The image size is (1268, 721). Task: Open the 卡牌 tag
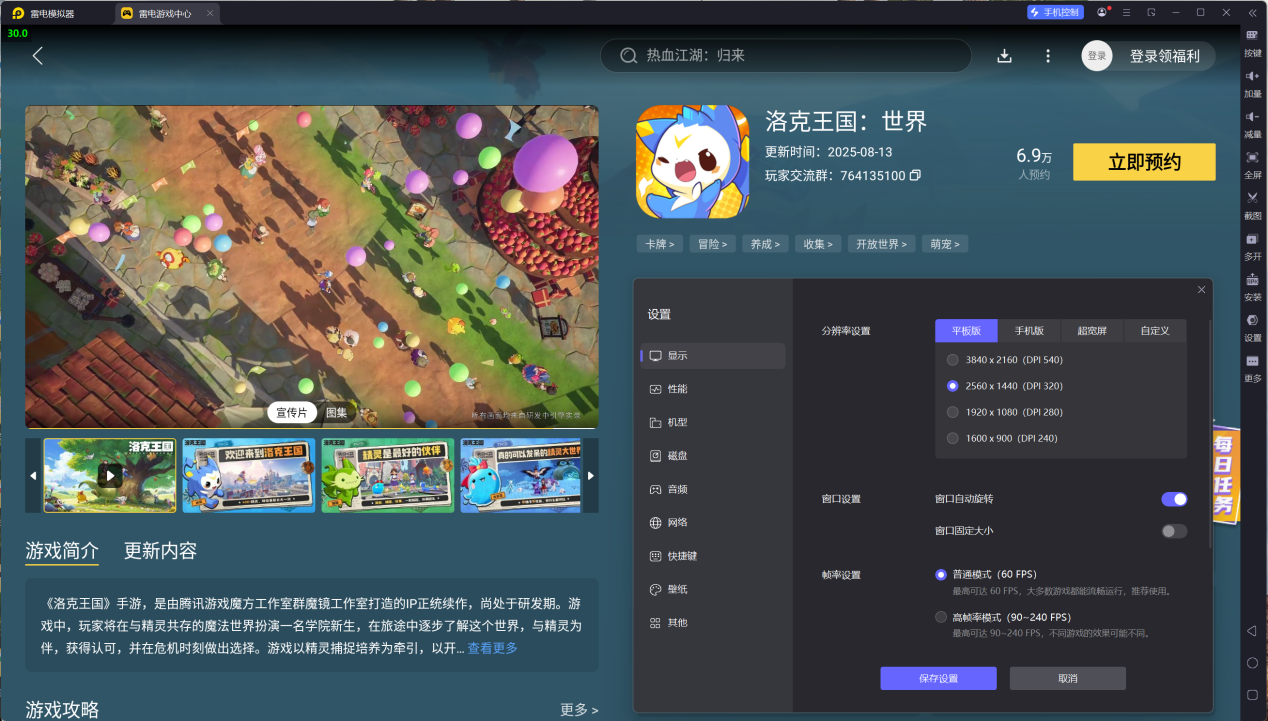659,244
